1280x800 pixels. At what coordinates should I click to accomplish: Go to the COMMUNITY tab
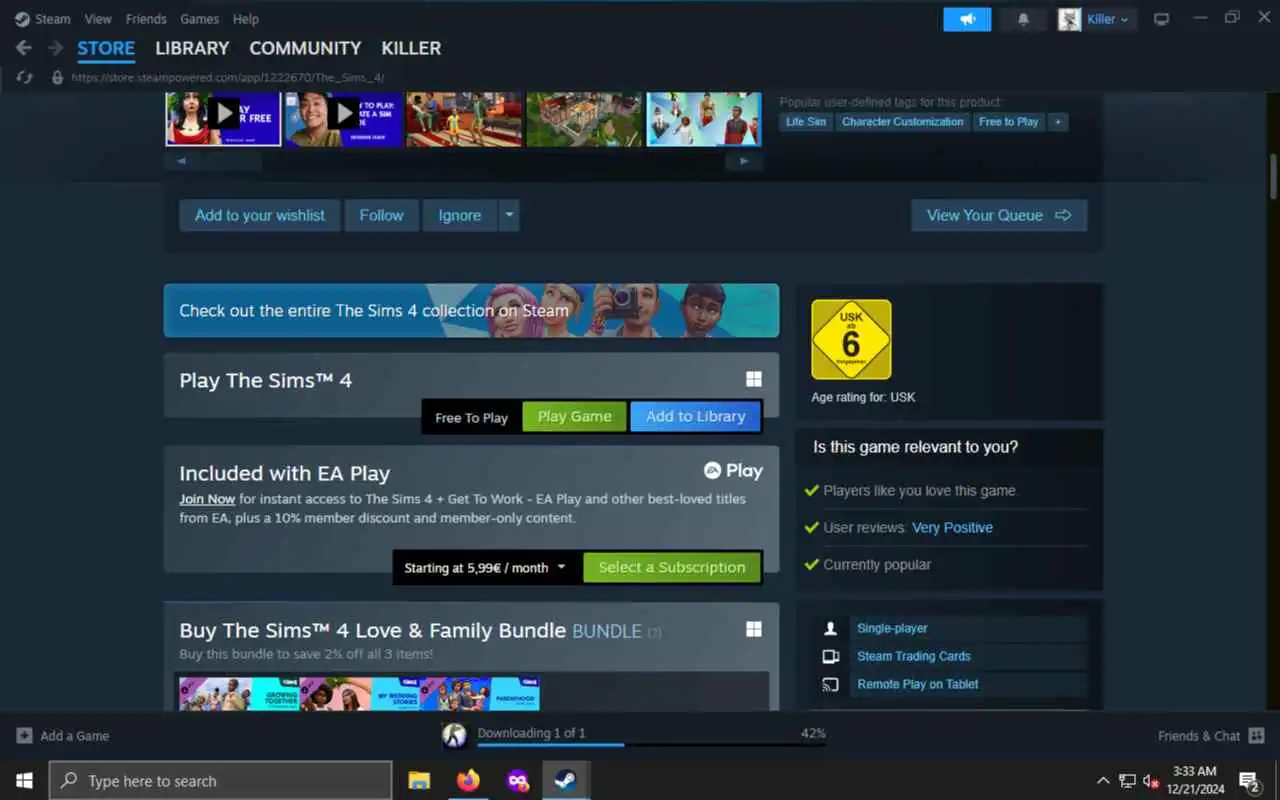click(x=305, y=48)
